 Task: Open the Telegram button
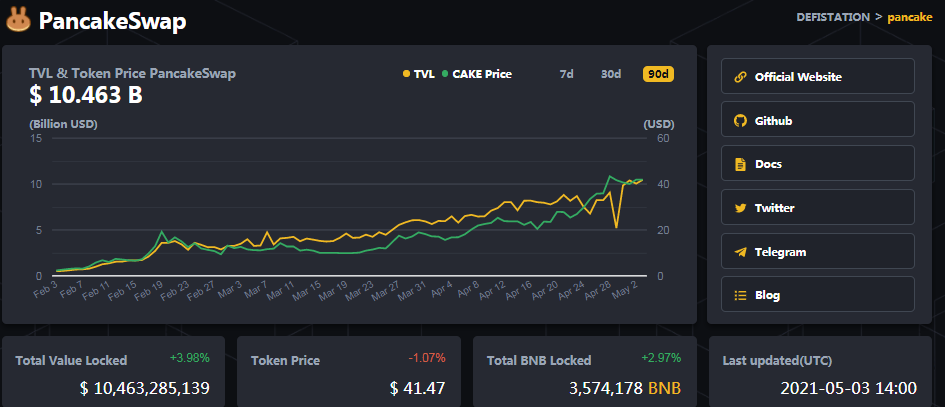(818, 251)
